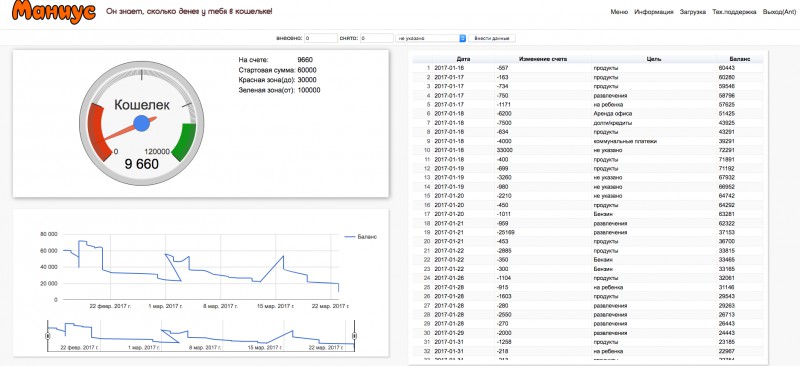Click 'На счете: 9660' text
Screen dimensions: 800x366
click(x=276, y=60)
